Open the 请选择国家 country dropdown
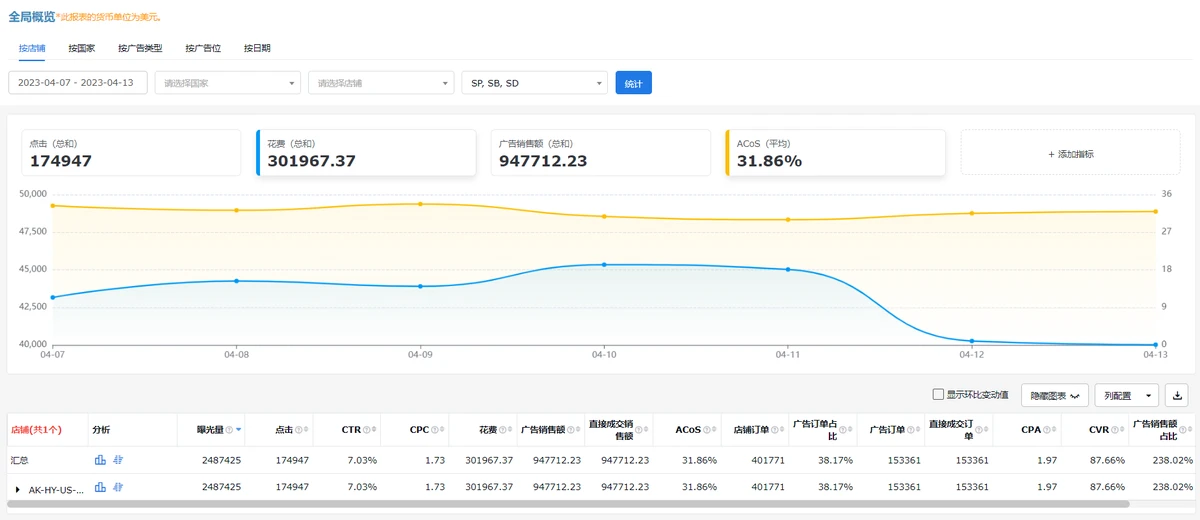The height and width of the screenshot is (520, 1200). tap(228, 83)
